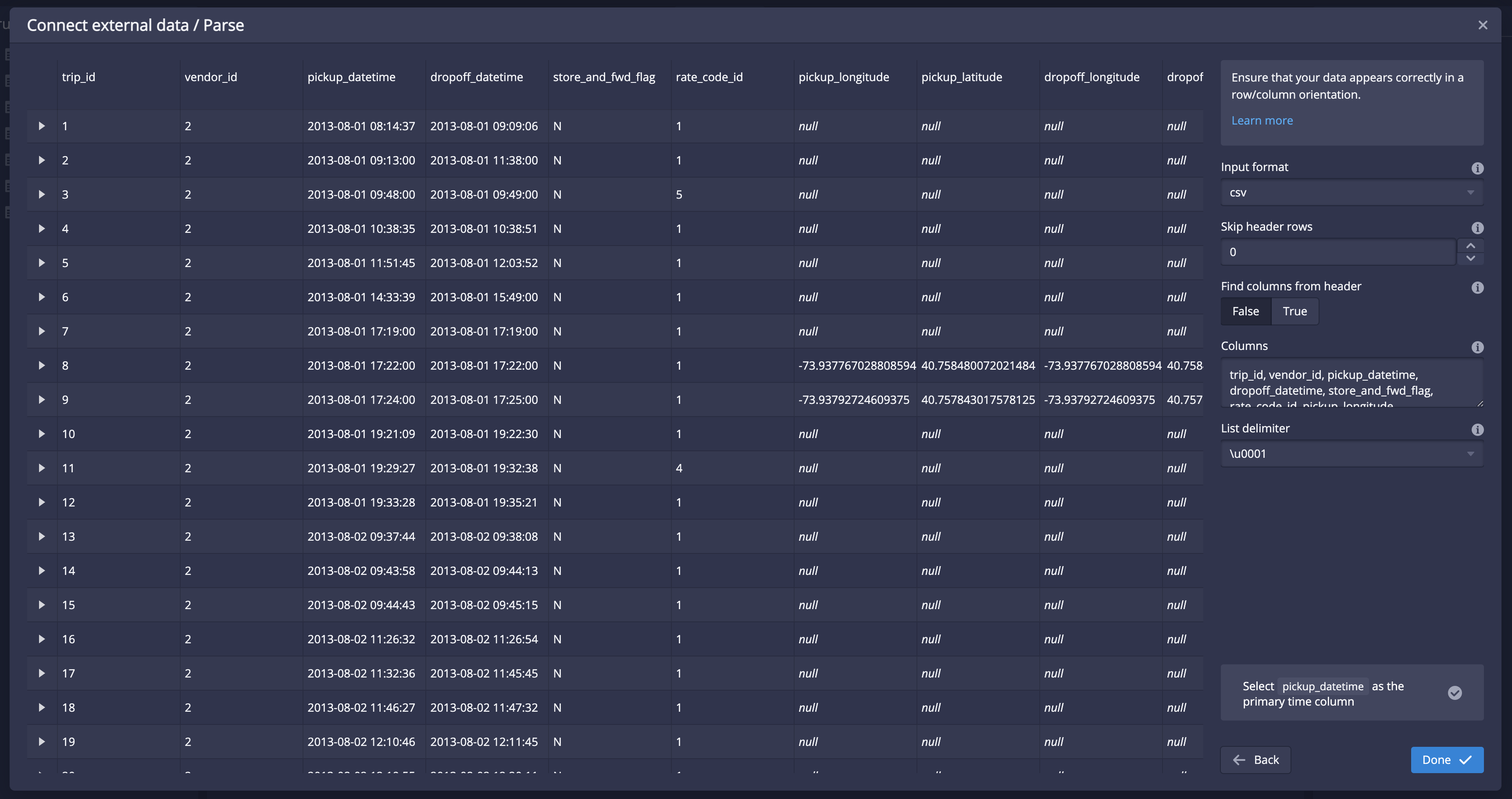Decrease skip header rows with down arrow
The image size is (1512, 799).
pyautogui.click(x=1470, y=258)
